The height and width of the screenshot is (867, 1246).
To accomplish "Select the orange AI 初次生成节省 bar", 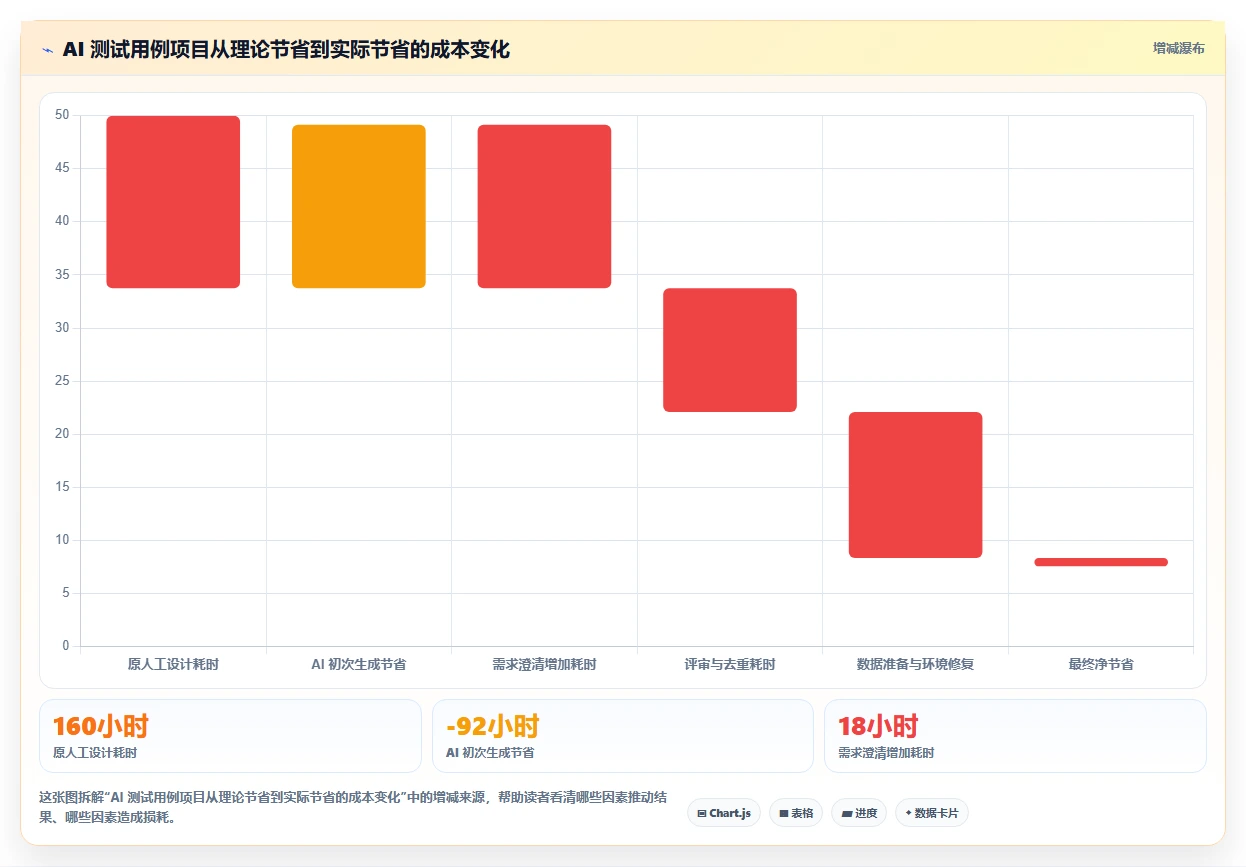I will tap(359, 206).
